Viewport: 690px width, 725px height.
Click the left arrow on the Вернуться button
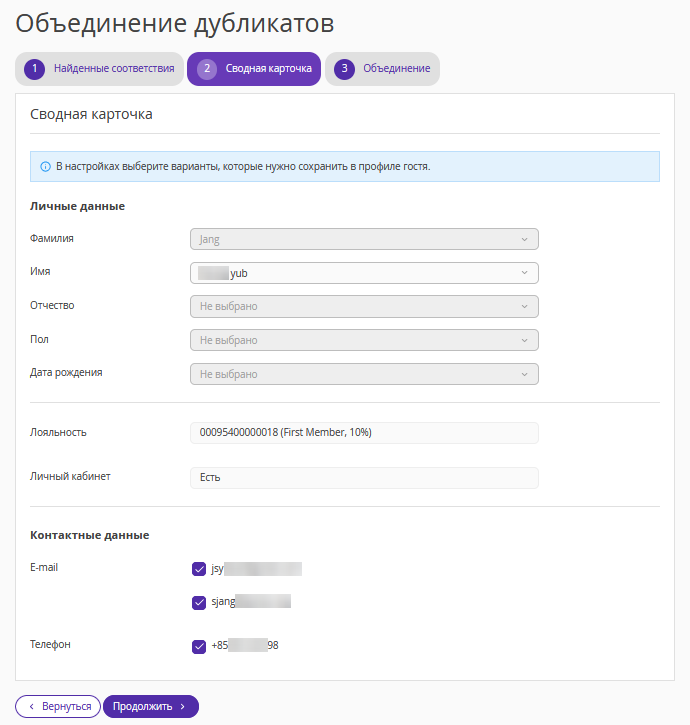pos(31,707)
